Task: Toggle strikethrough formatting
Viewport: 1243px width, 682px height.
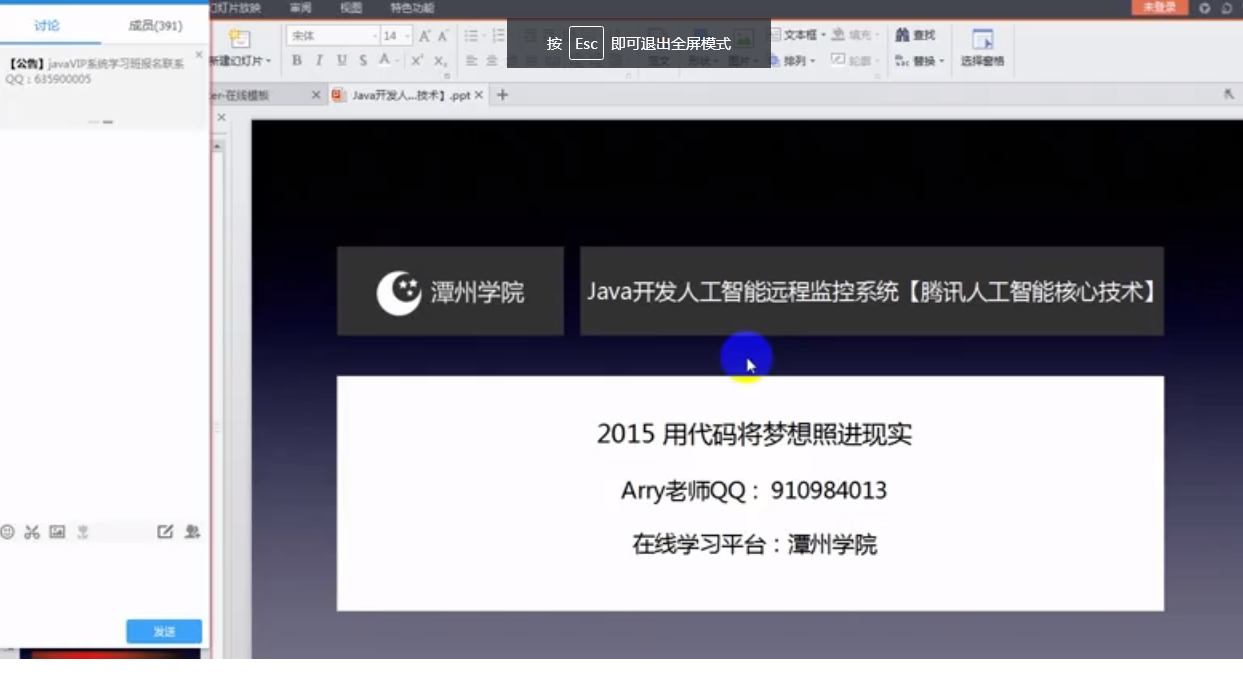Action: [x=363, y=61]
